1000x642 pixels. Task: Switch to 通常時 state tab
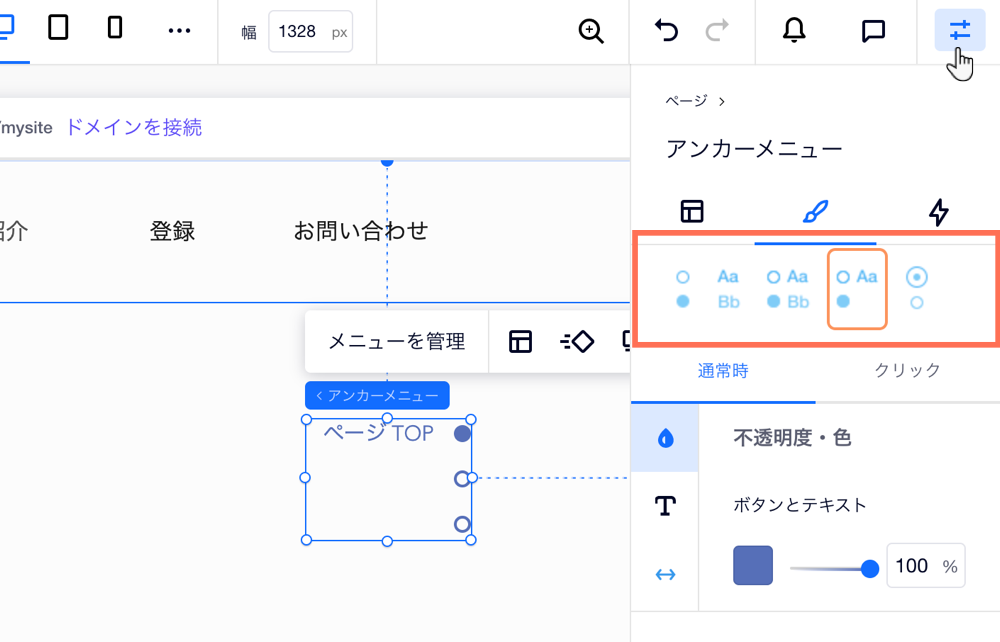click(723, 370)
